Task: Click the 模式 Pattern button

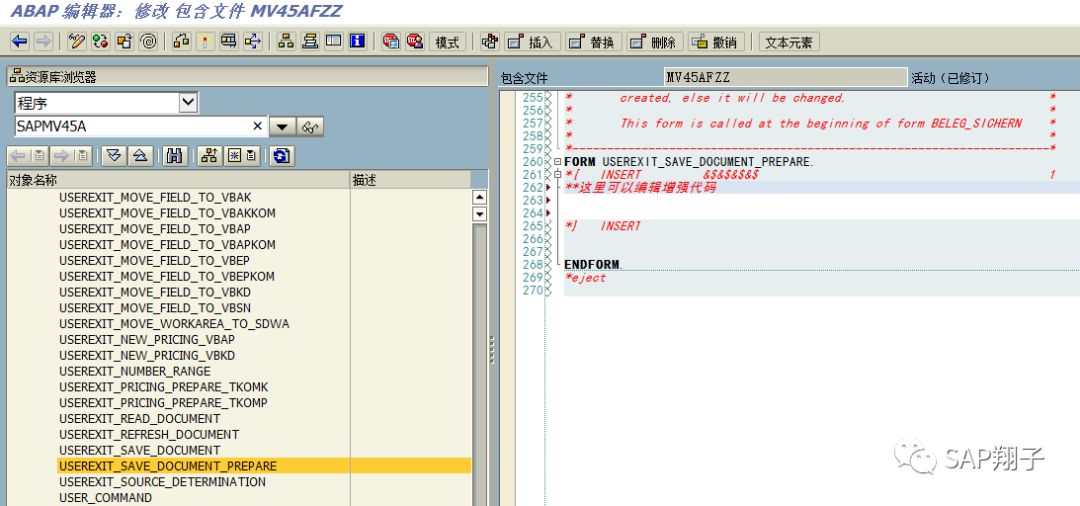Action: pyautogui.click(x=447, y=42)
